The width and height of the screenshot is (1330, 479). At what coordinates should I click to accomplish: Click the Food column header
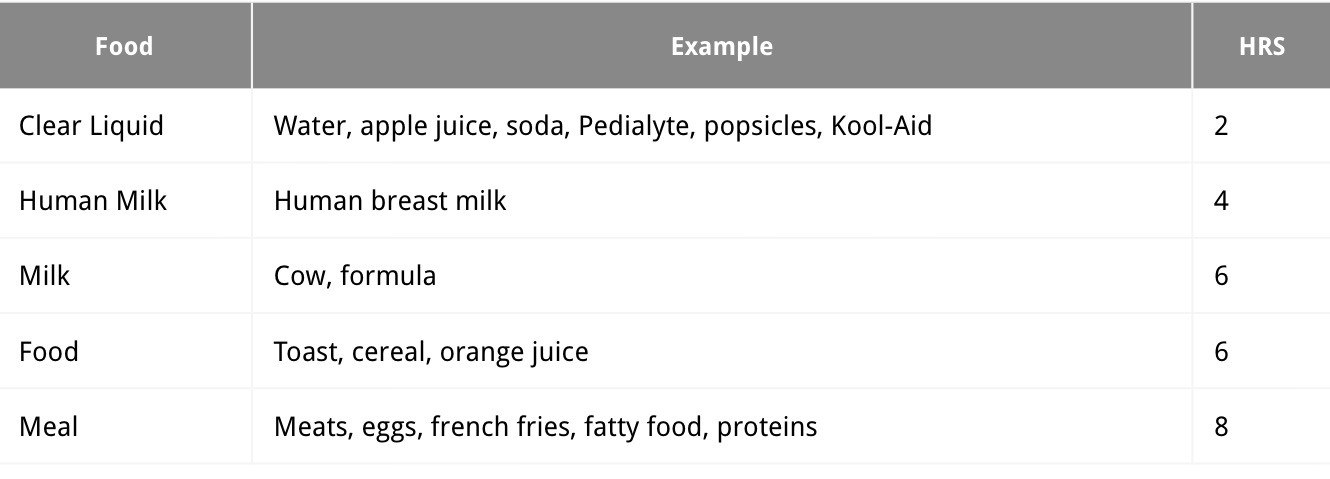pos(125,46)
